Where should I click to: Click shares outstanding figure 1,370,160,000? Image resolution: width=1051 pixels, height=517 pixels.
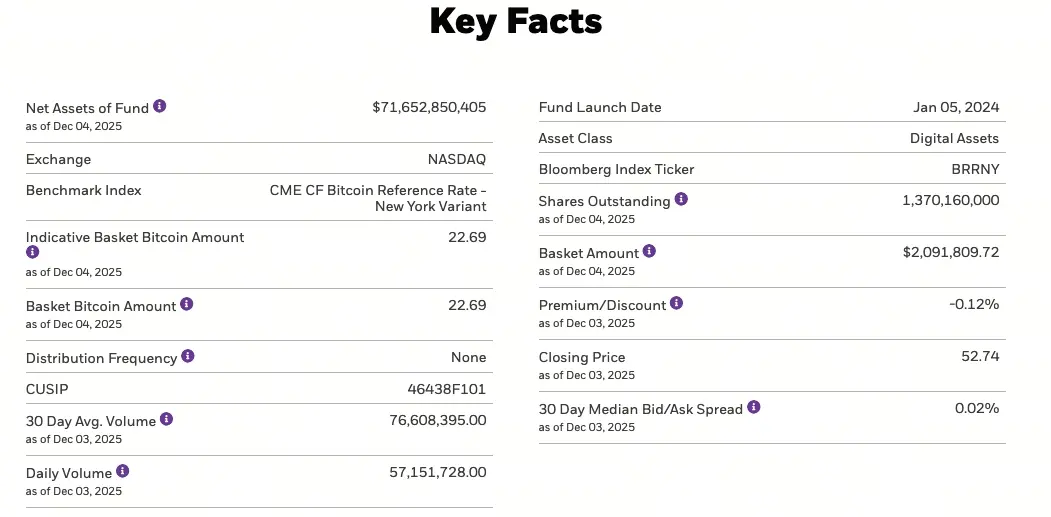point(950,200)
